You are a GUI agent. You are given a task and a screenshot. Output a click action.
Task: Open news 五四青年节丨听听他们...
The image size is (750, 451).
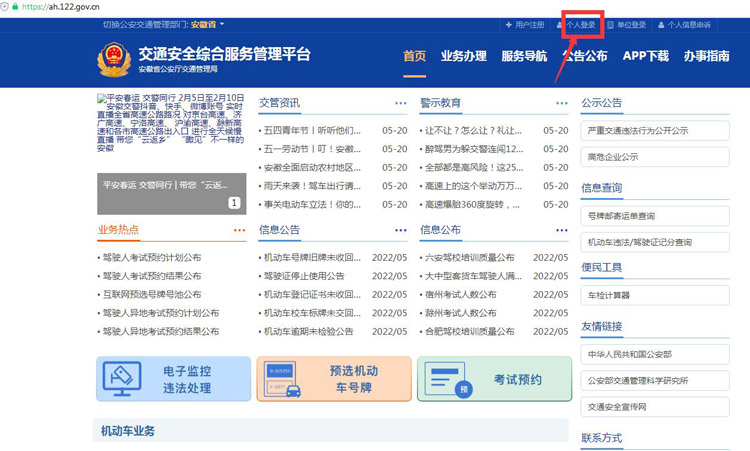click(x=312, y=131)
